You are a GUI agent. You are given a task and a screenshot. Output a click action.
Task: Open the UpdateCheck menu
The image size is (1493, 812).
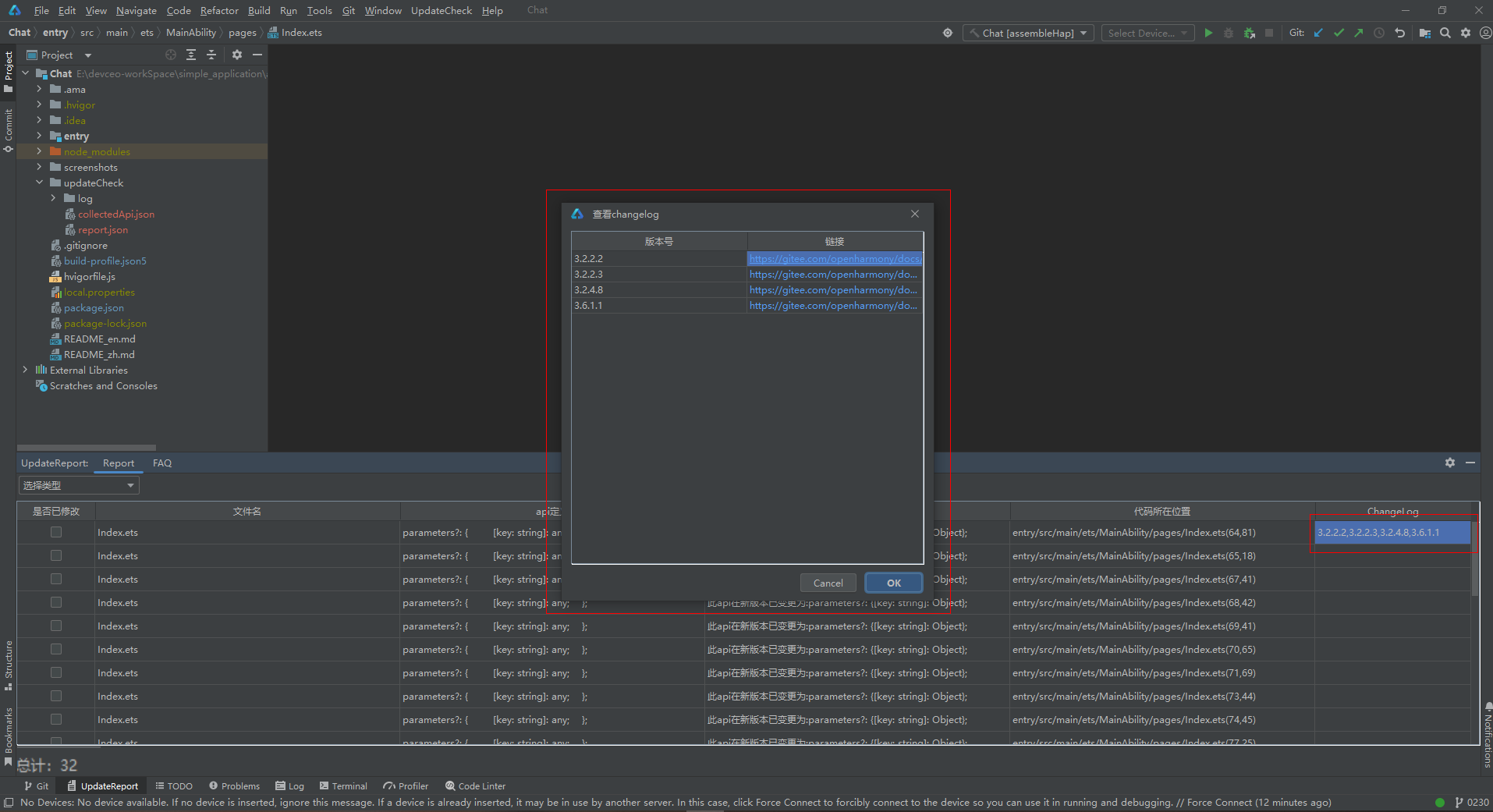coord(441,10)
